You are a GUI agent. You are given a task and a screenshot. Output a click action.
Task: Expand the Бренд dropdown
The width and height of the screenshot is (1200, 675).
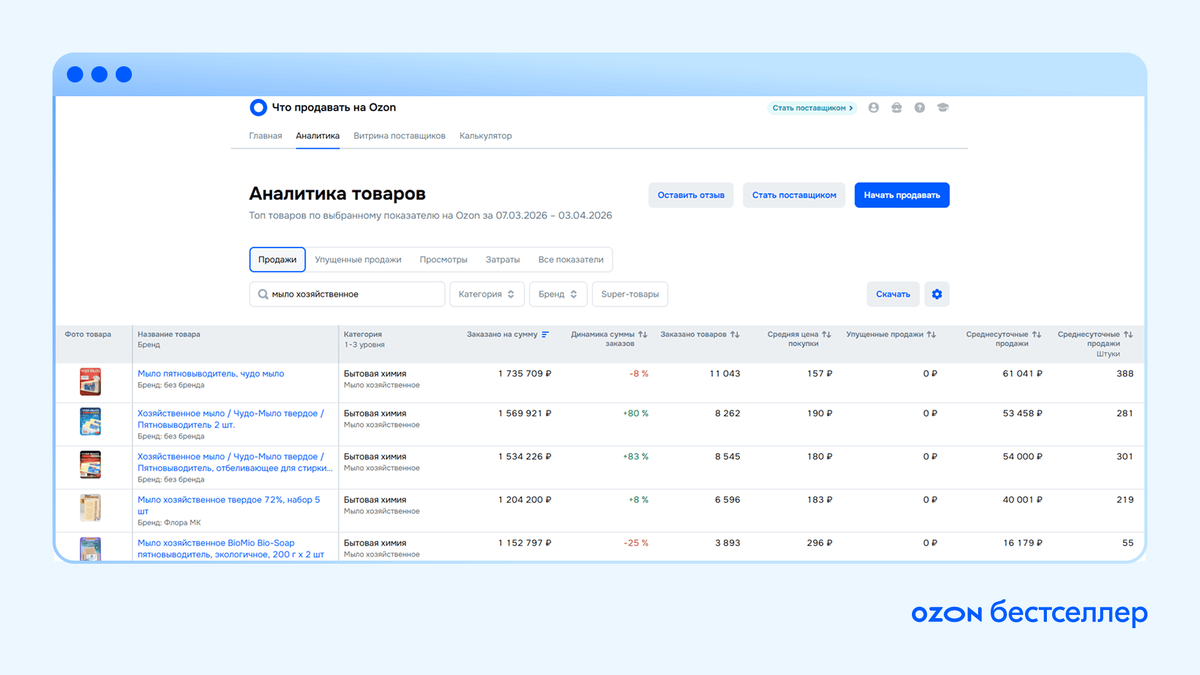click(x=558, y=294)
